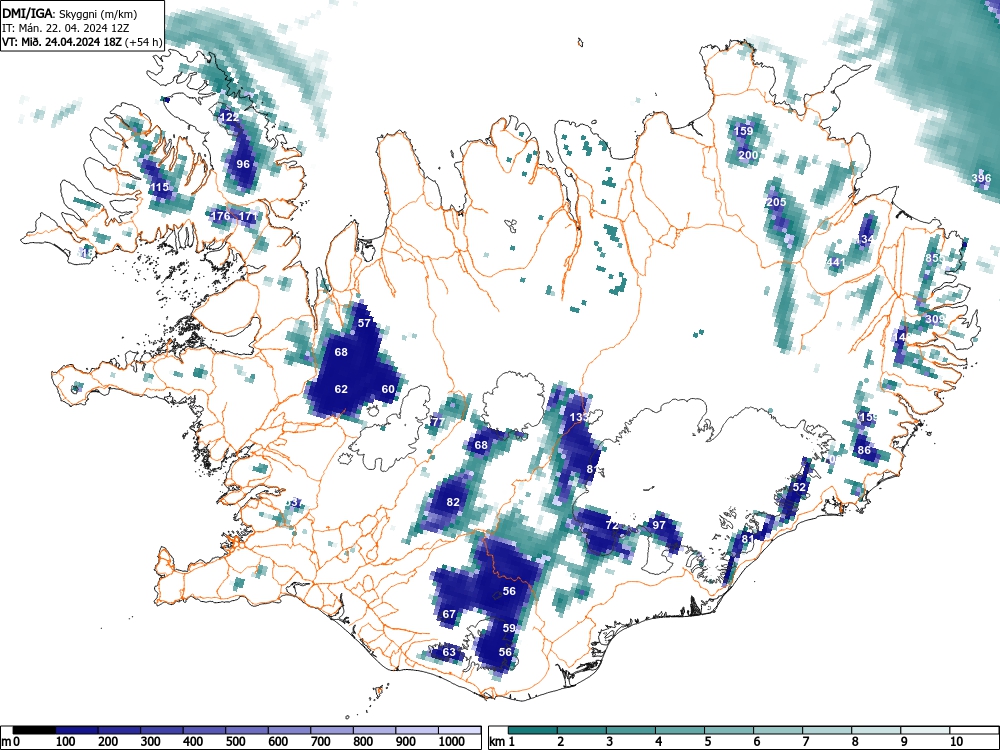Viewport: 1000px width, 750px height.
Task: Click the 96 visibility value in Westfjords
Action: coord(243,164)
